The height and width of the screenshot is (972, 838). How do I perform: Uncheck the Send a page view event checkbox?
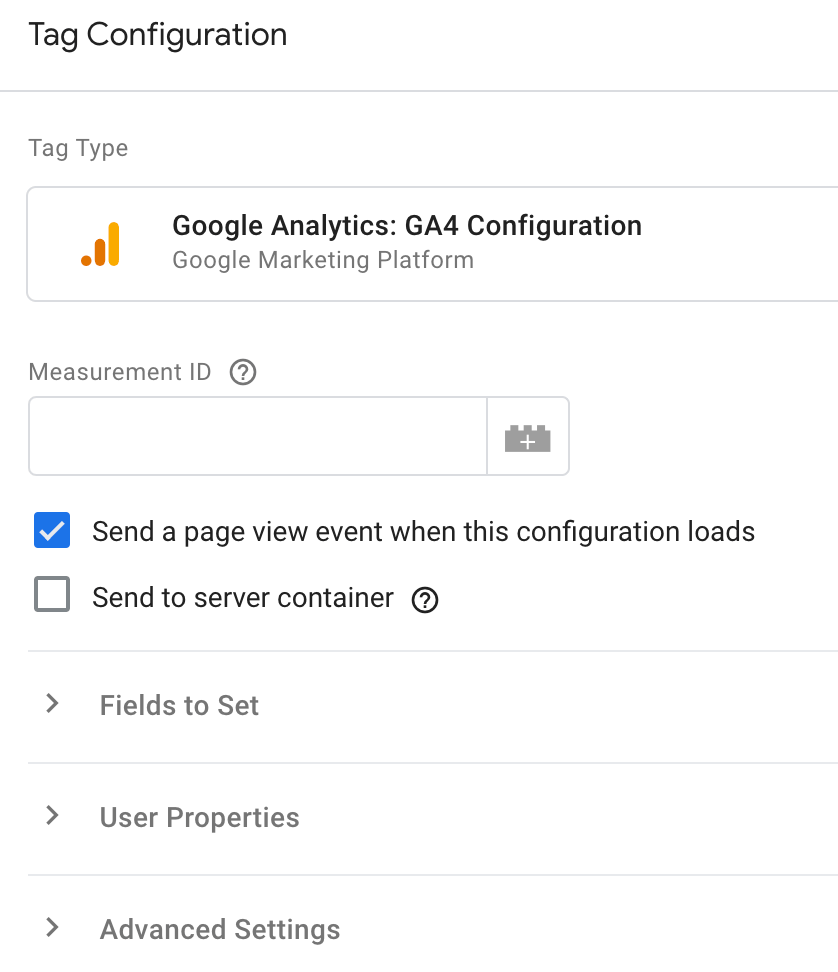pyautogui.click(x=52, y=530)
